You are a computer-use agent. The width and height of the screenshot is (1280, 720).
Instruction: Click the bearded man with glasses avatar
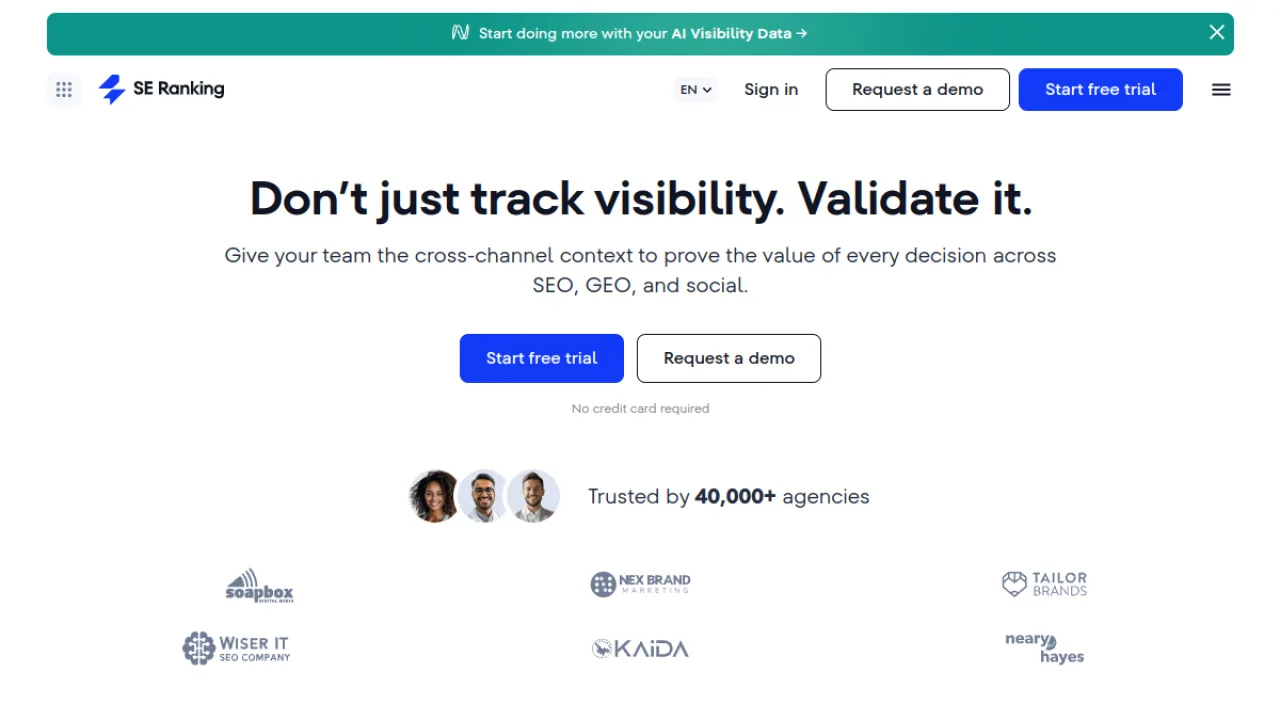[484, 496]
